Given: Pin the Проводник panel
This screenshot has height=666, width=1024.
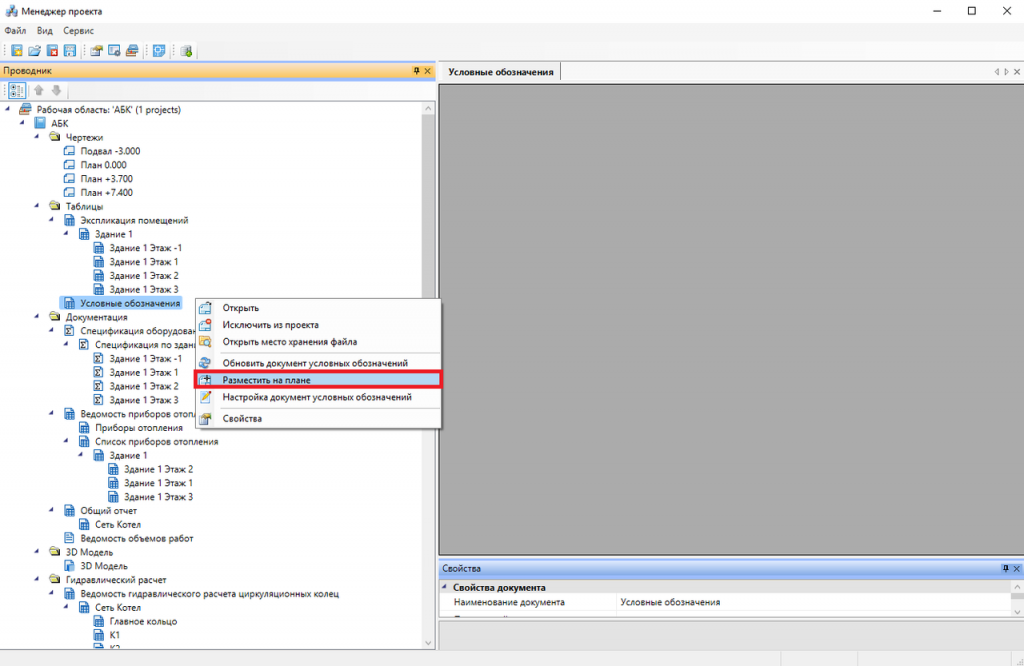Looking at the screenshot, I should click(x=417, y=71).
